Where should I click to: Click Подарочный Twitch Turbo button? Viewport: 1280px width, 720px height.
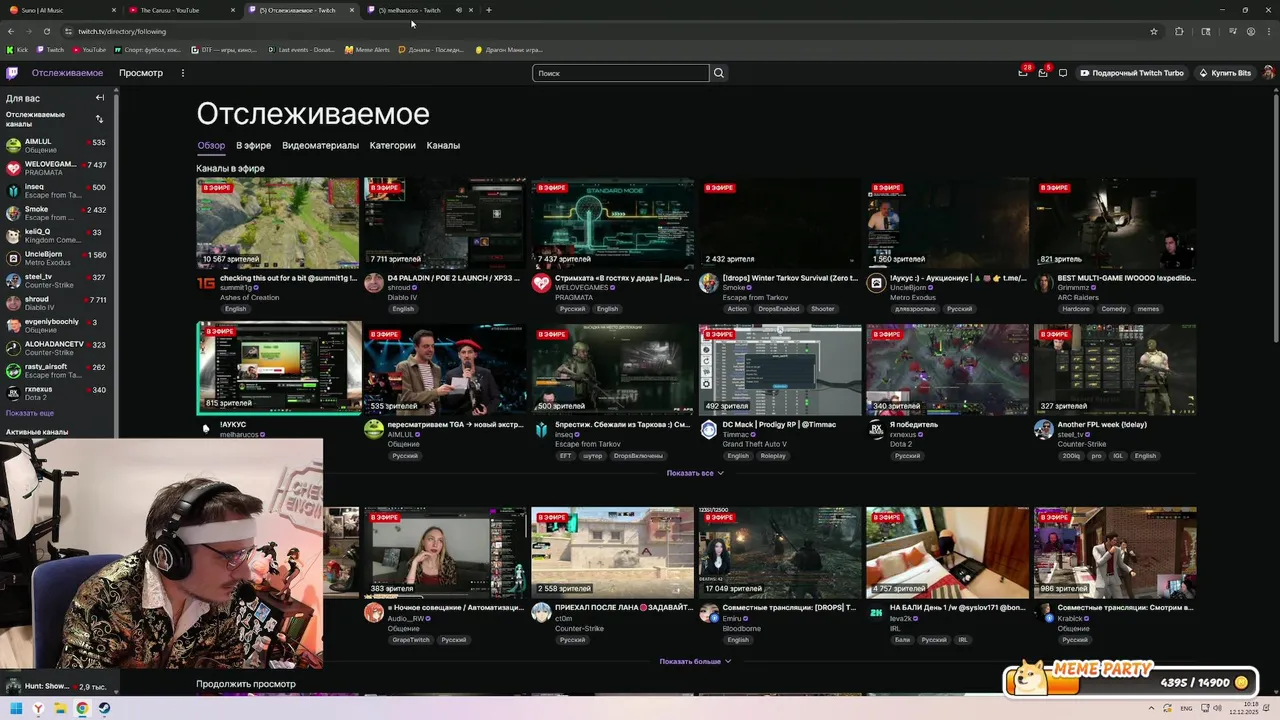[x=1132, y=73]
